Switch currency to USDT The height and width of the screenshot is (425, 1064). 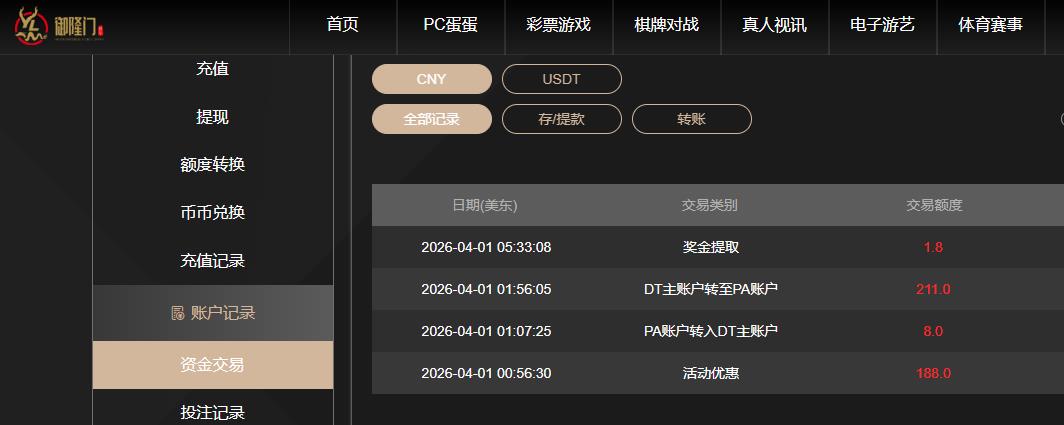click(x=562, y=79)
